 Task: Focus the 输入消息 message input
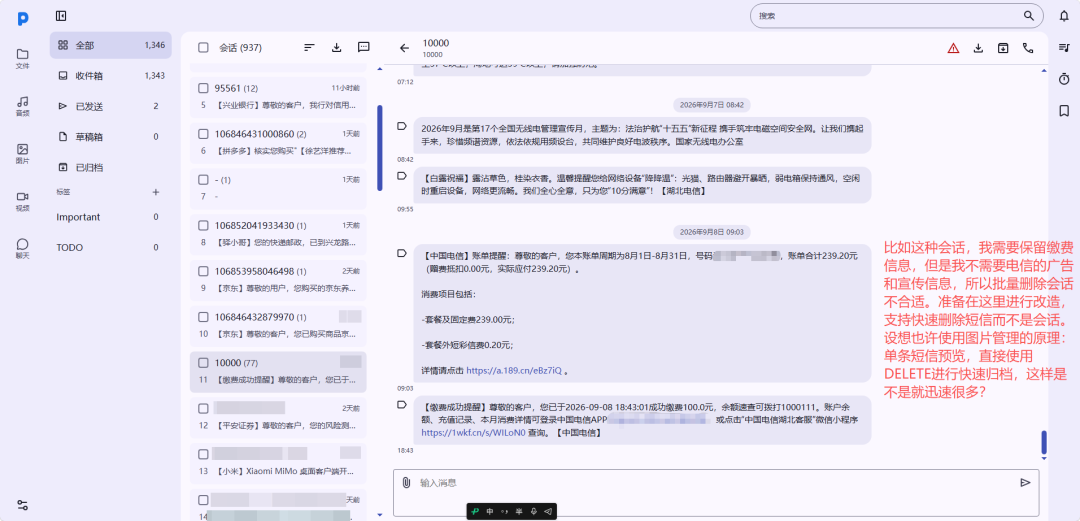pos(716,493)
